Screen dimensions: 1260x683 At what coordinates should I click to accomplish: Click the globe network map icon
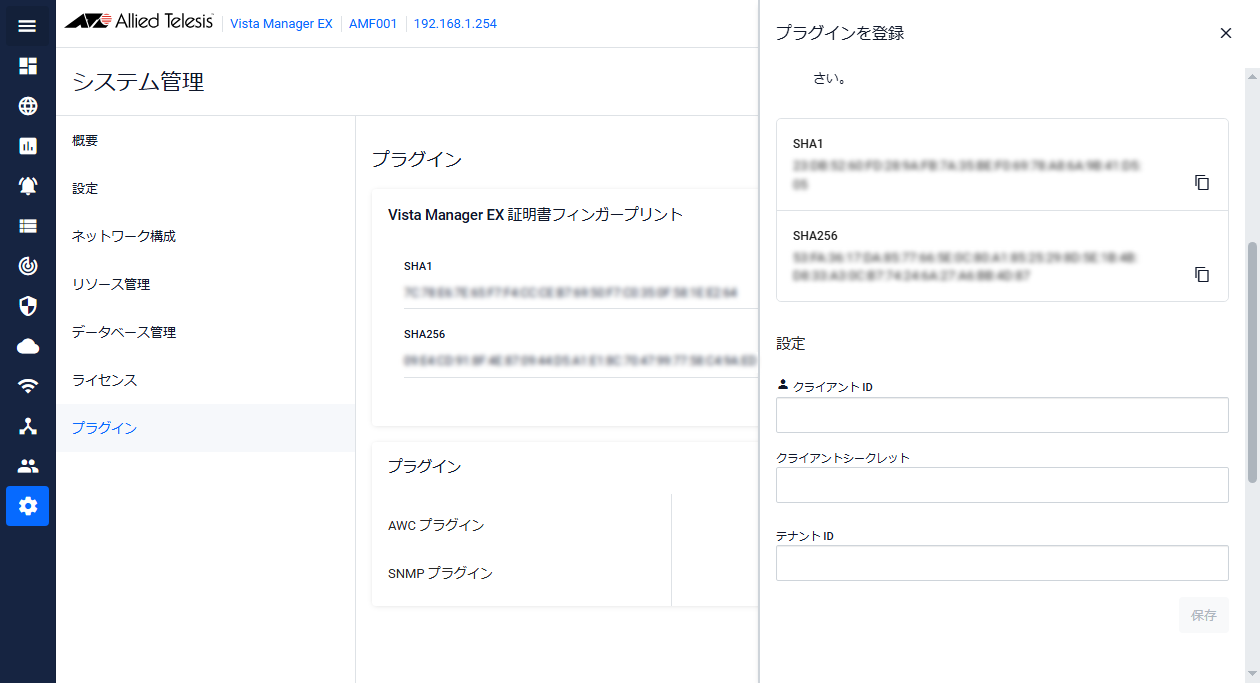point(27,106)
